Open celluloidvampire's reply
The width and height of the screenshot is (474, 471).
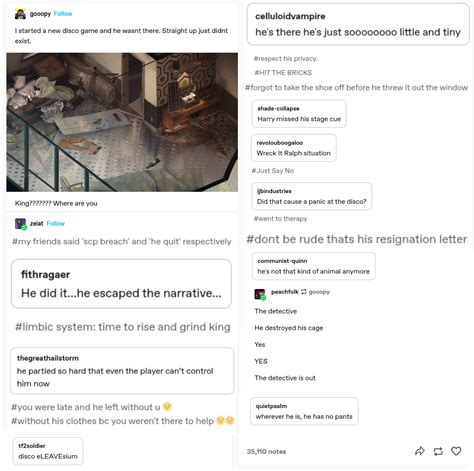point(358,24)
